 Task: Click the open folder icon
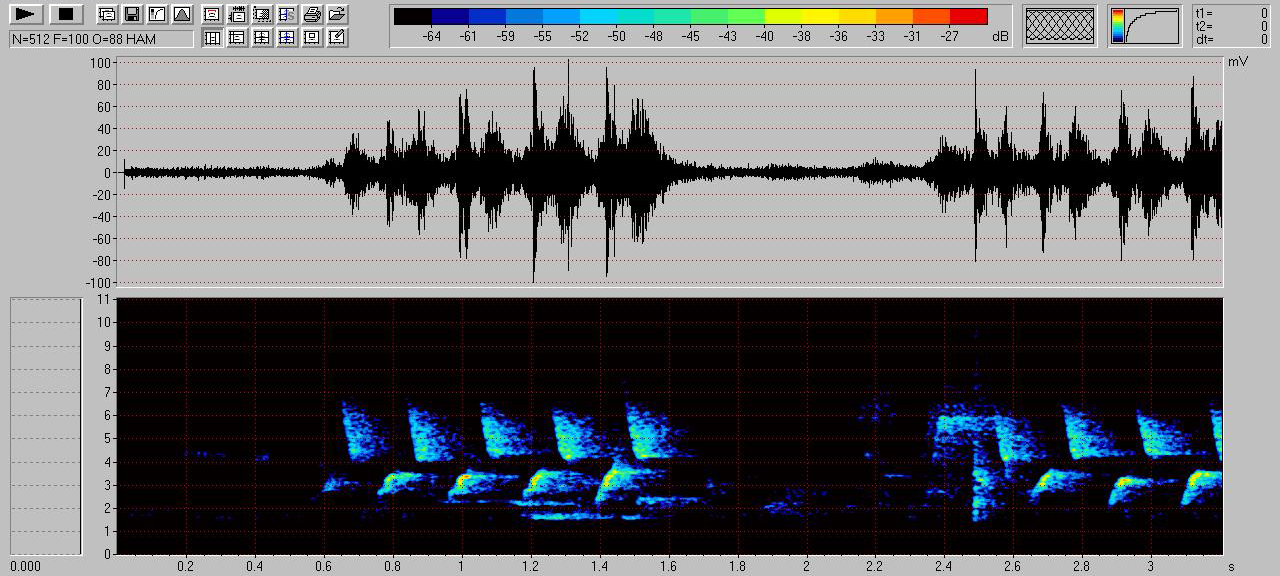click(x=337, y=14)
